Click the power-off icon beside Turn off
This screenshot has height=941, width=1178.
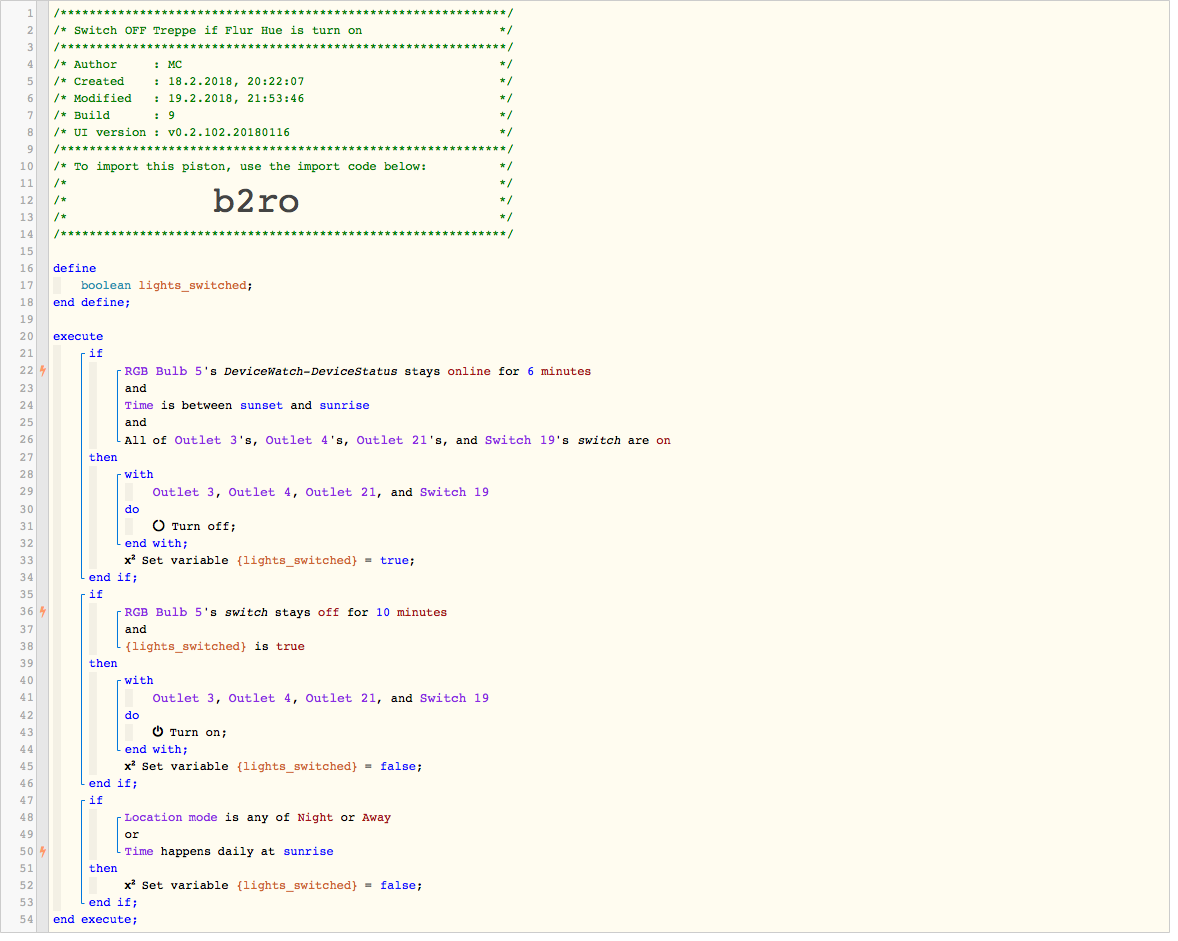159,526
